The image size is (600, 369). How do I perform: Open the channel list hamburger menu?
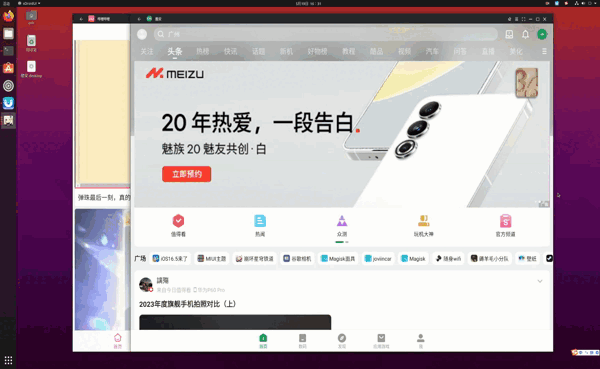544,51
